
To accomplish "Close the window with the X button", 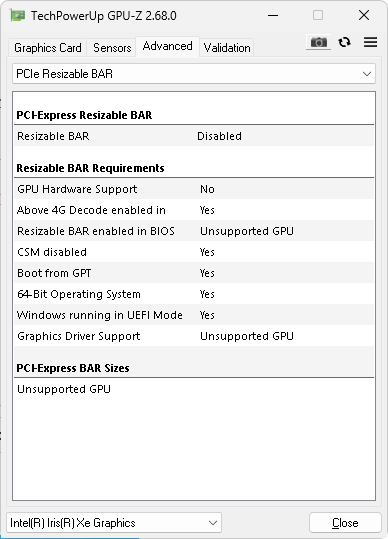I will [364, 15].
